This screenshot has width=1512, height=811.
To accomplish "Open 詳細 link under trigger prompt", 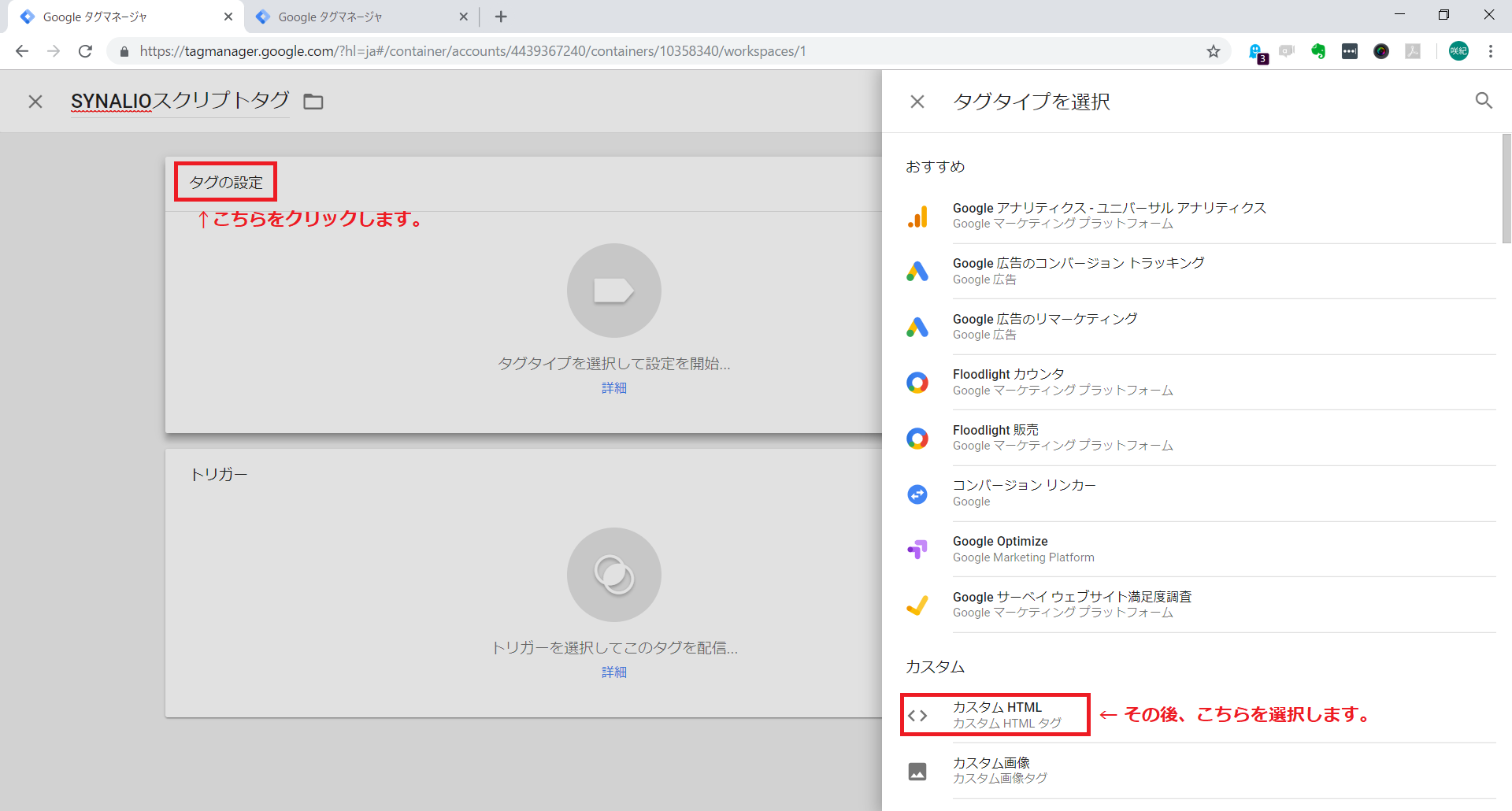I will pyautogui.click(x=614, y=672).
